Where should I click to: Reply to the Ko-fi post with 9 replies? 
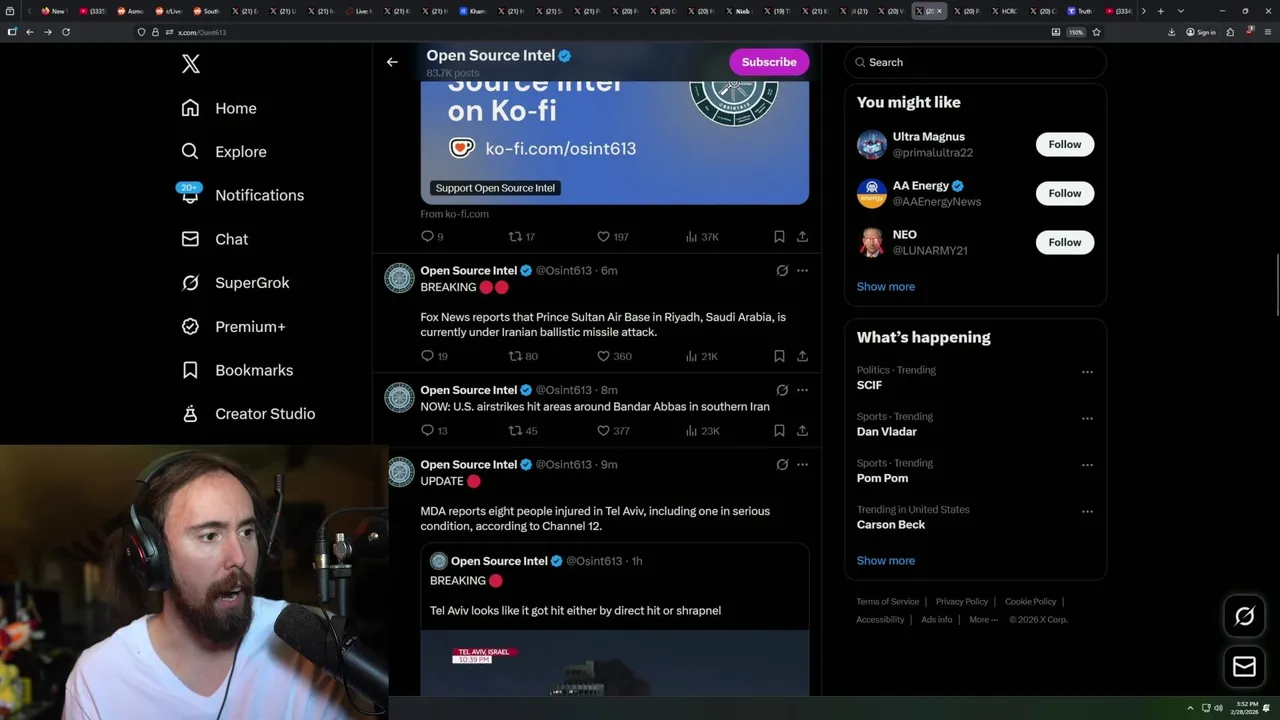pos(432,237)
